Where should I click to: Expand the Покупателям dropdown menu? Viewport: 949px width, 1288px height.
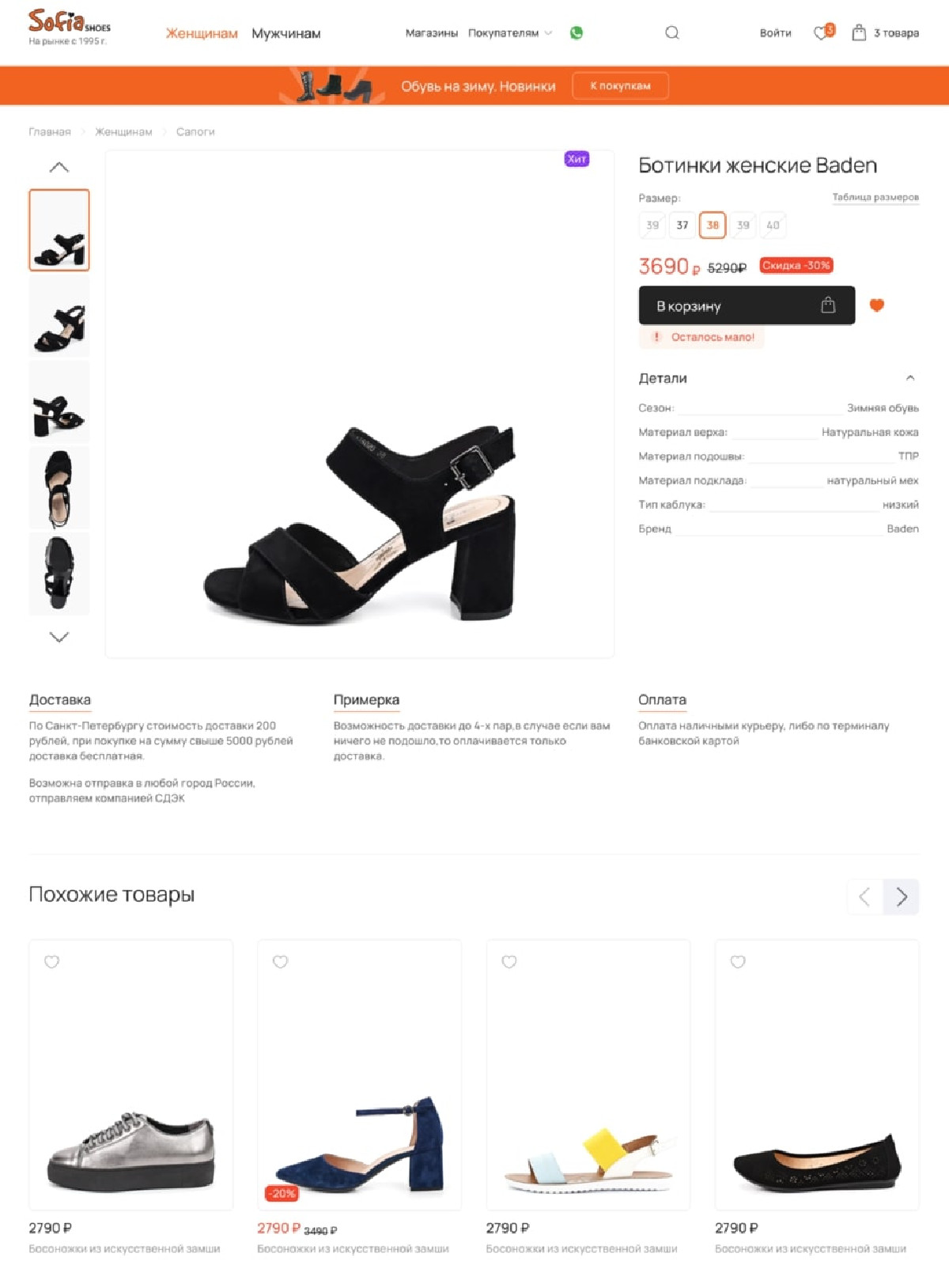click(509, 32)
